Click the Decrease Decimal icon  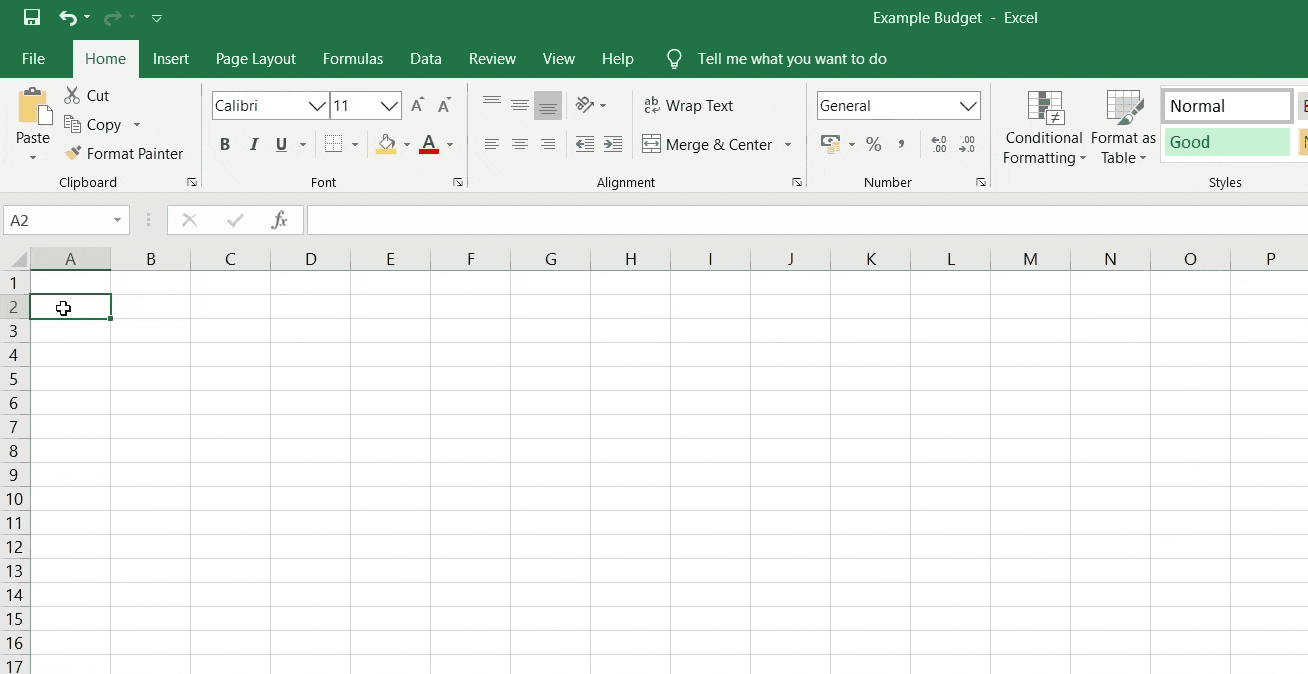[967, 145]
